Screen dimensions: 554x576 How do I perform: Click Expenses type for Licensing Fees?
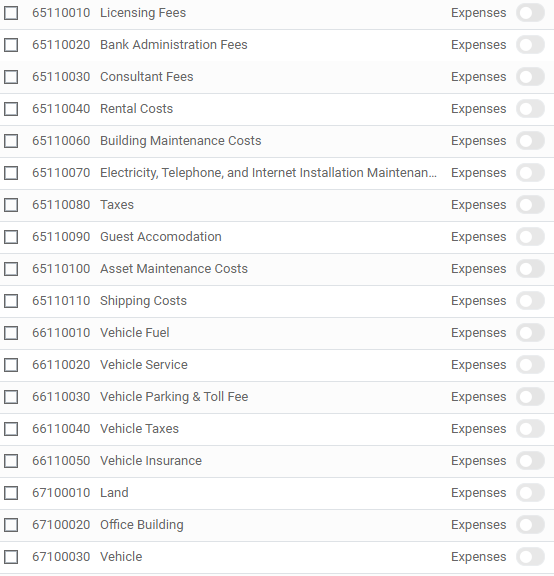coord(478,13)
